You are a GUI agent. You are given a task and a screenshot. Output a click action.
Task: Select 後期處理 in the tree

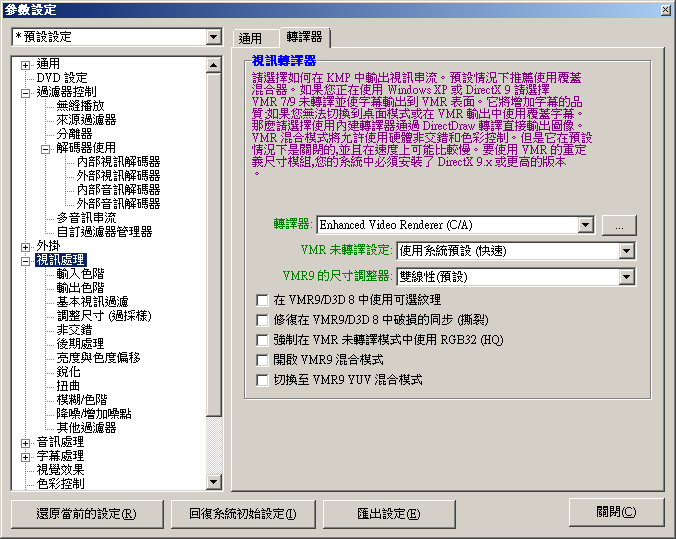pyautogui.click(x=80, y=344)
